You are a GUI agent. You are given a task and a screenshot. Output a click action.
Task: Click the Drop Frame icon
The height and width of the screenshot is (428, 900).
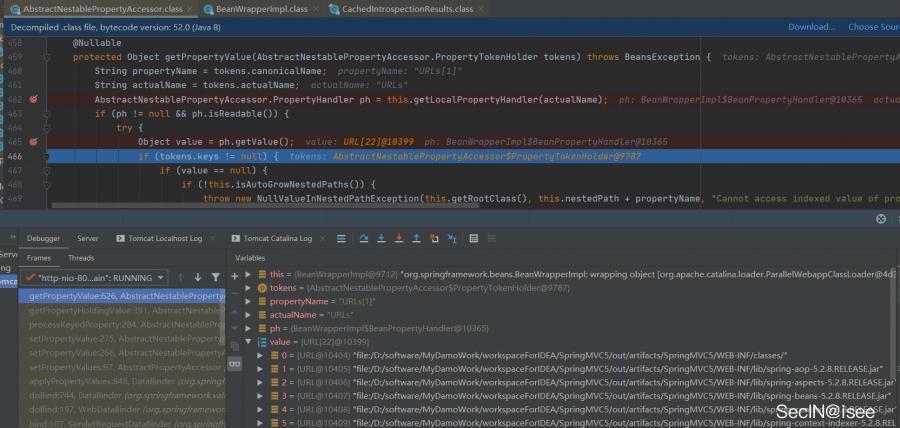[435, 239]
